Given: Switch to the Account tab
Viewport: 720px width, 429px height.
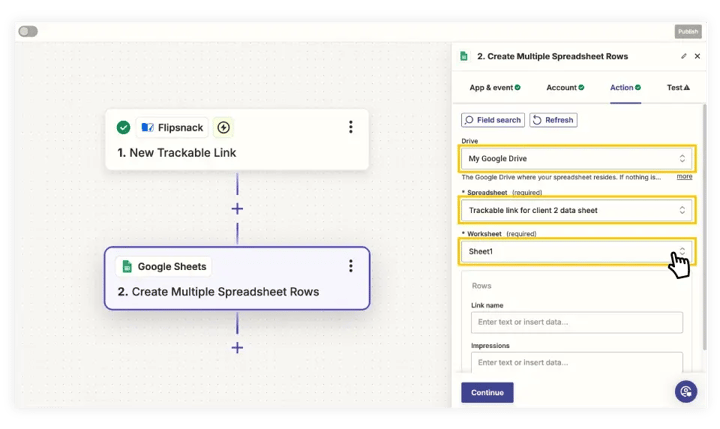Looking at the screenshot, I should [565, 87].
